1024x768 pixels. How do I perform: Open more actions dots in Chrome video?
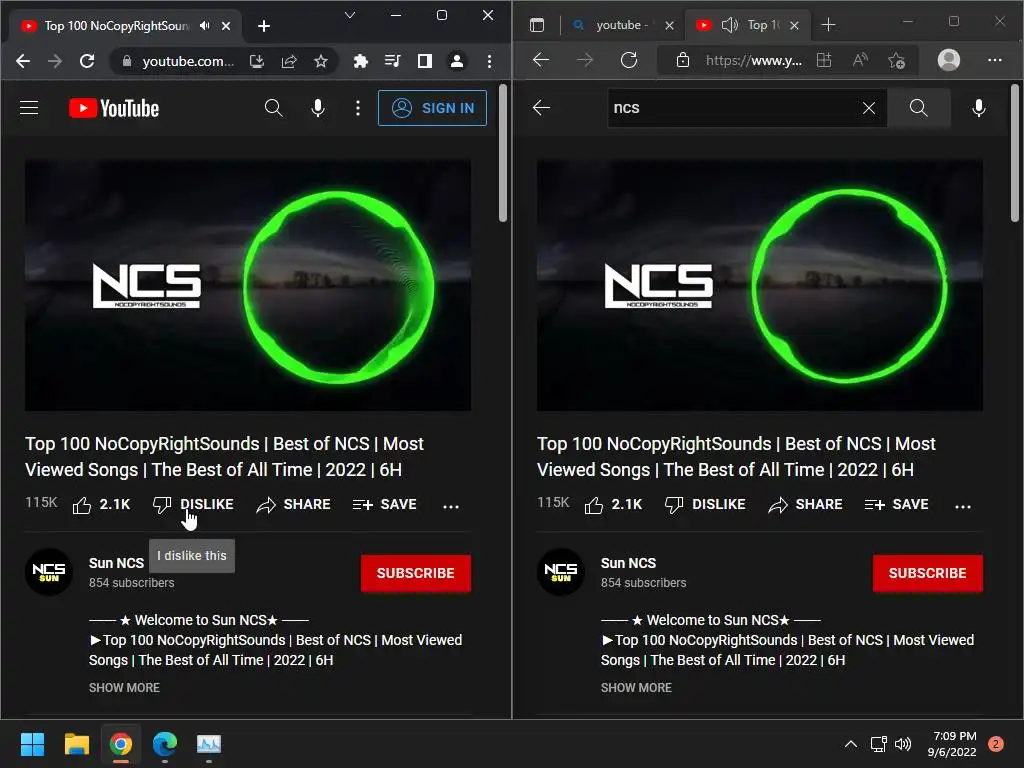451,505
